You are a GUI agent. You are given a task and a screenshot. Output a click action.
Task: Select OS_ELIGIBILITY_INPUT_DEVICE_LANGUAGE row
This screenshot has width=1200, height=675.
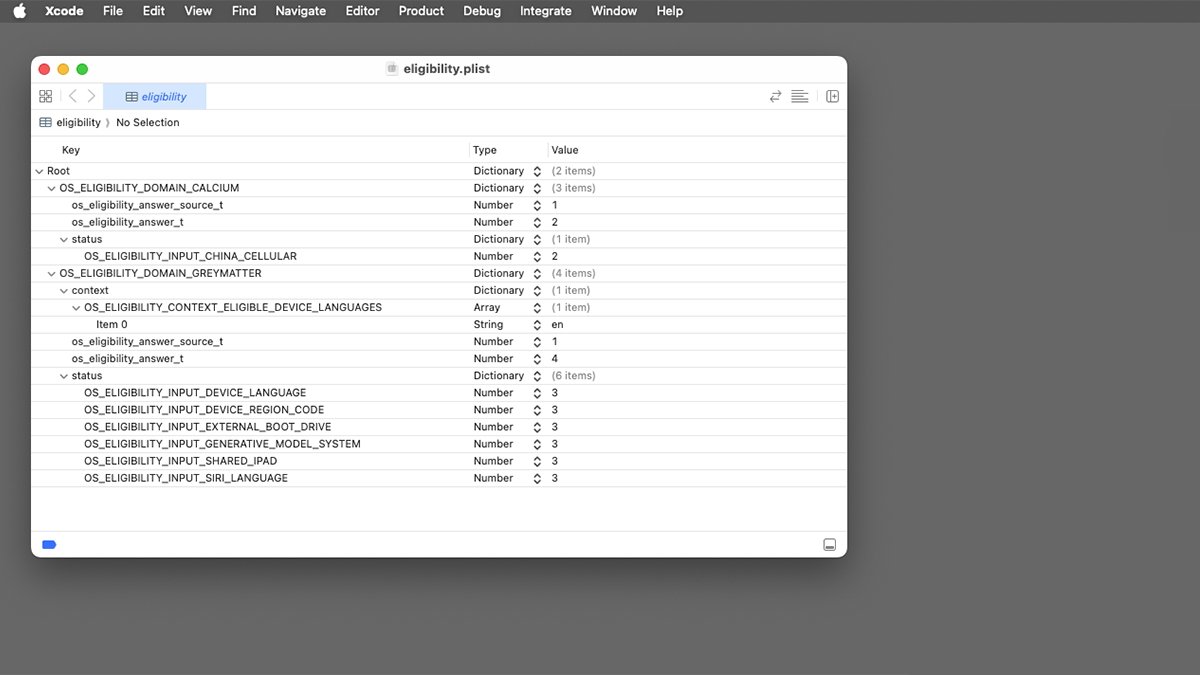[x=439, y=393]
